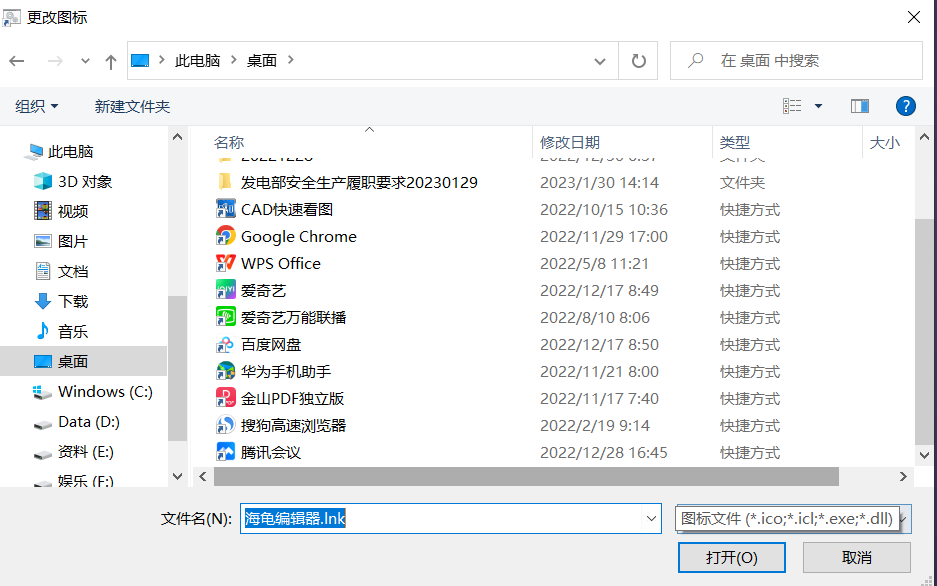Image resolution: width=937 pixels, height=586 pixels.
Task: Click 文件夹 type cell
Action: (742, 182)
